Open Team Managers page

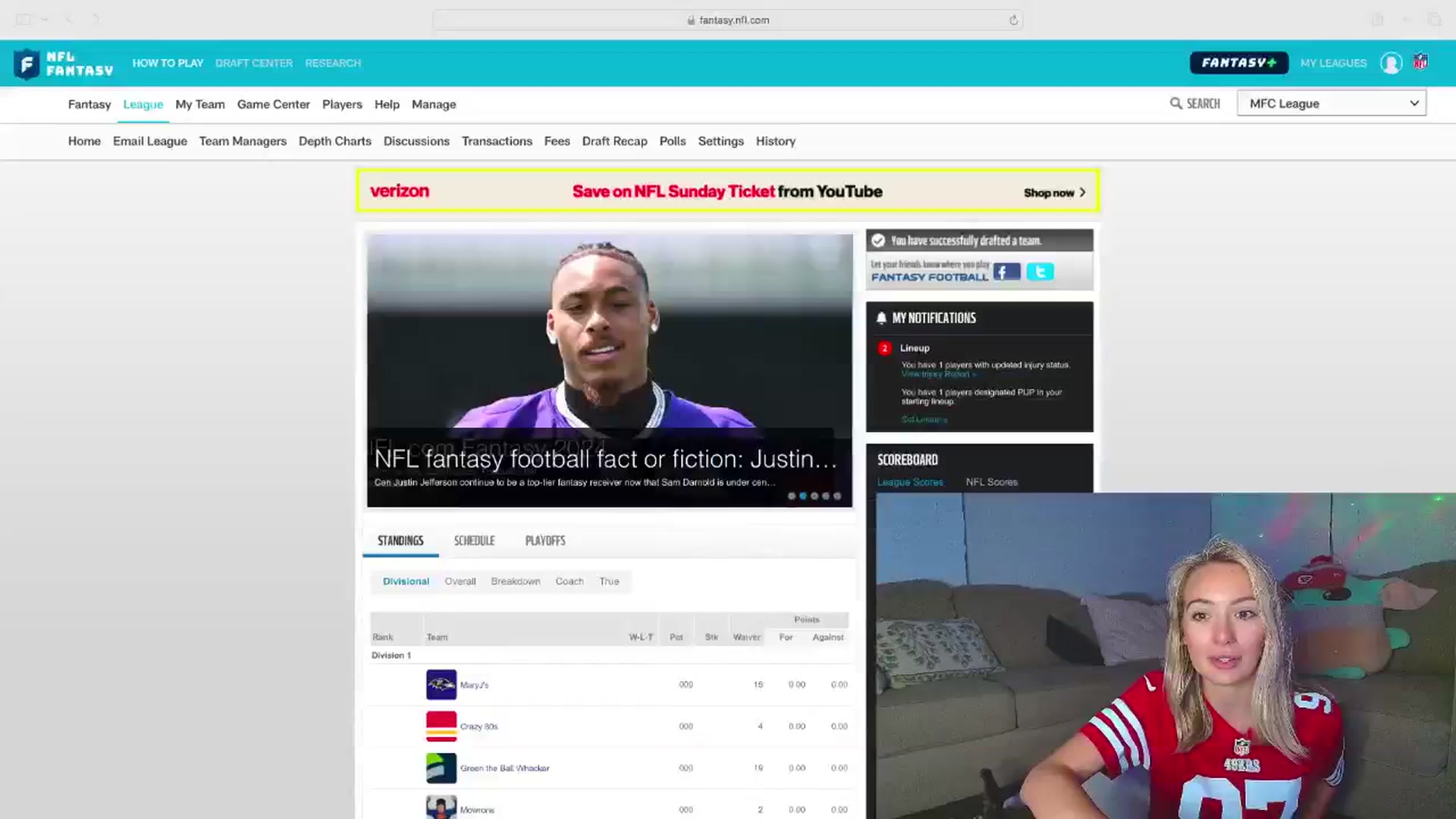pos(243,141)
